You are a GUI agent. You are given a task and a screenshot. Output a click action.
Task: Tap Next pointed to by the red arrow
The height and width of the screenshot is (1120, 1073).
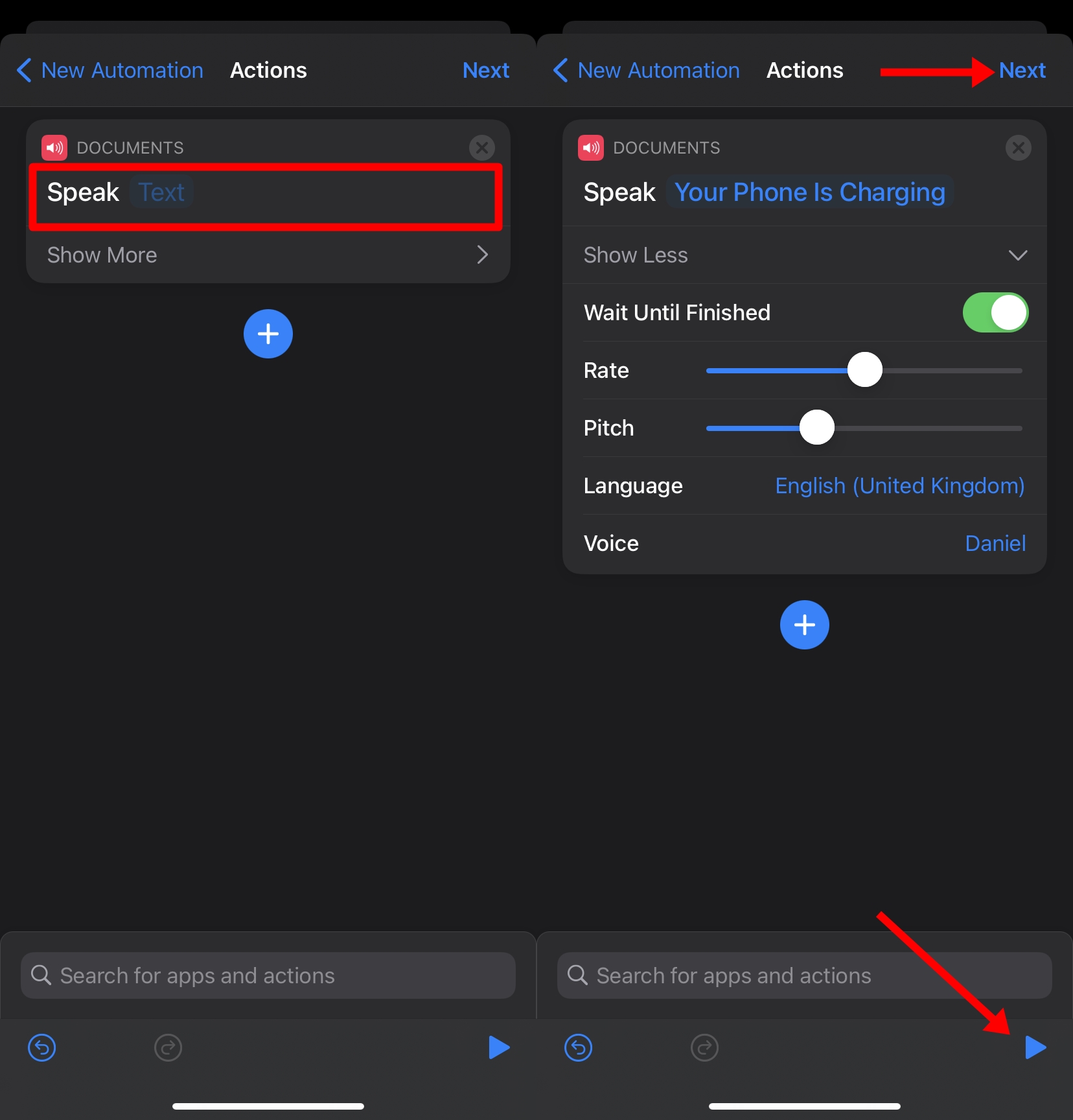(1022, 70)
